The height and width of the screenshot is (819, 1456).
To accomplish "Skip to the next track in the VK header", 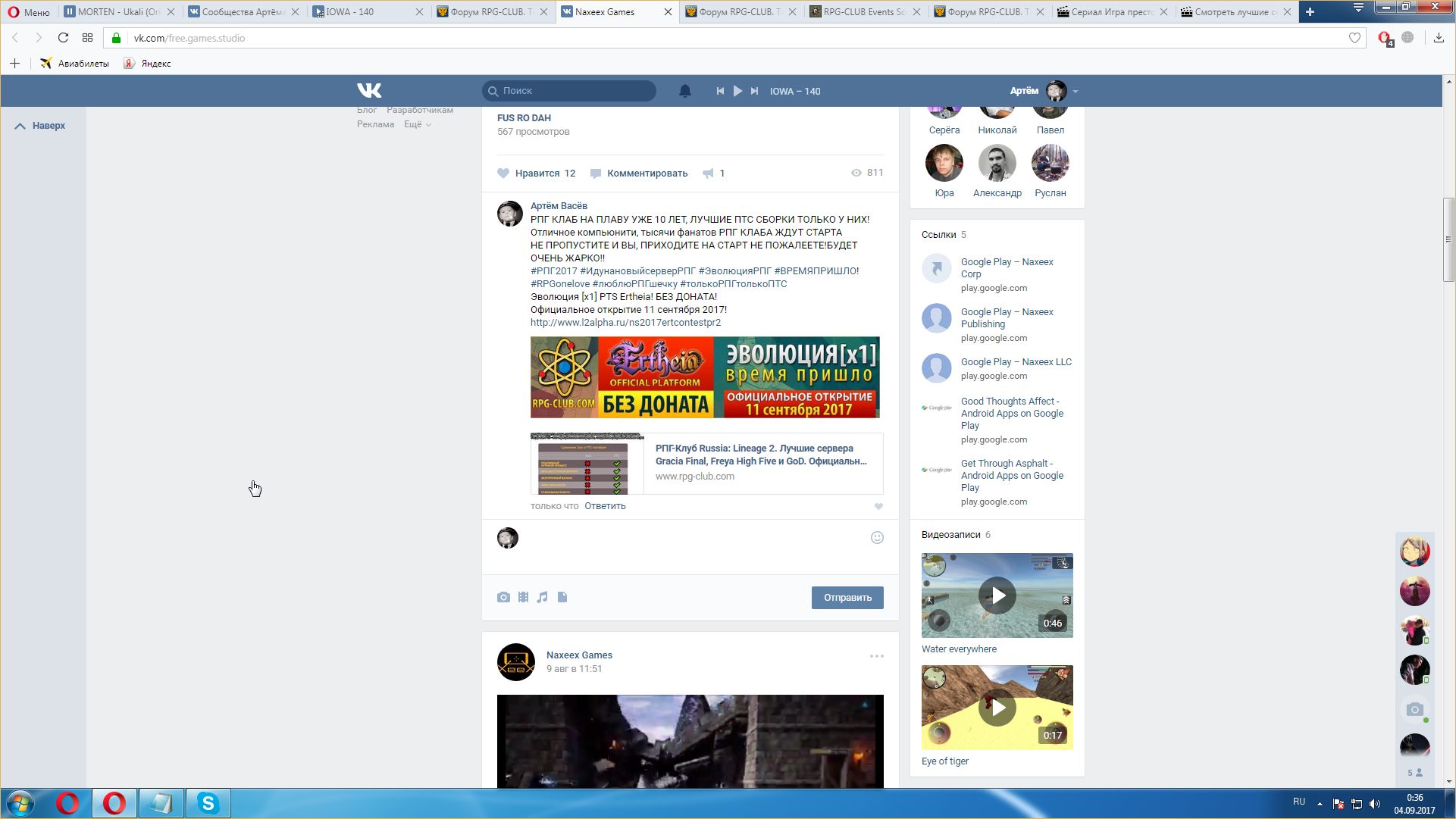I will pyautogui.click(x=754, y=91).
